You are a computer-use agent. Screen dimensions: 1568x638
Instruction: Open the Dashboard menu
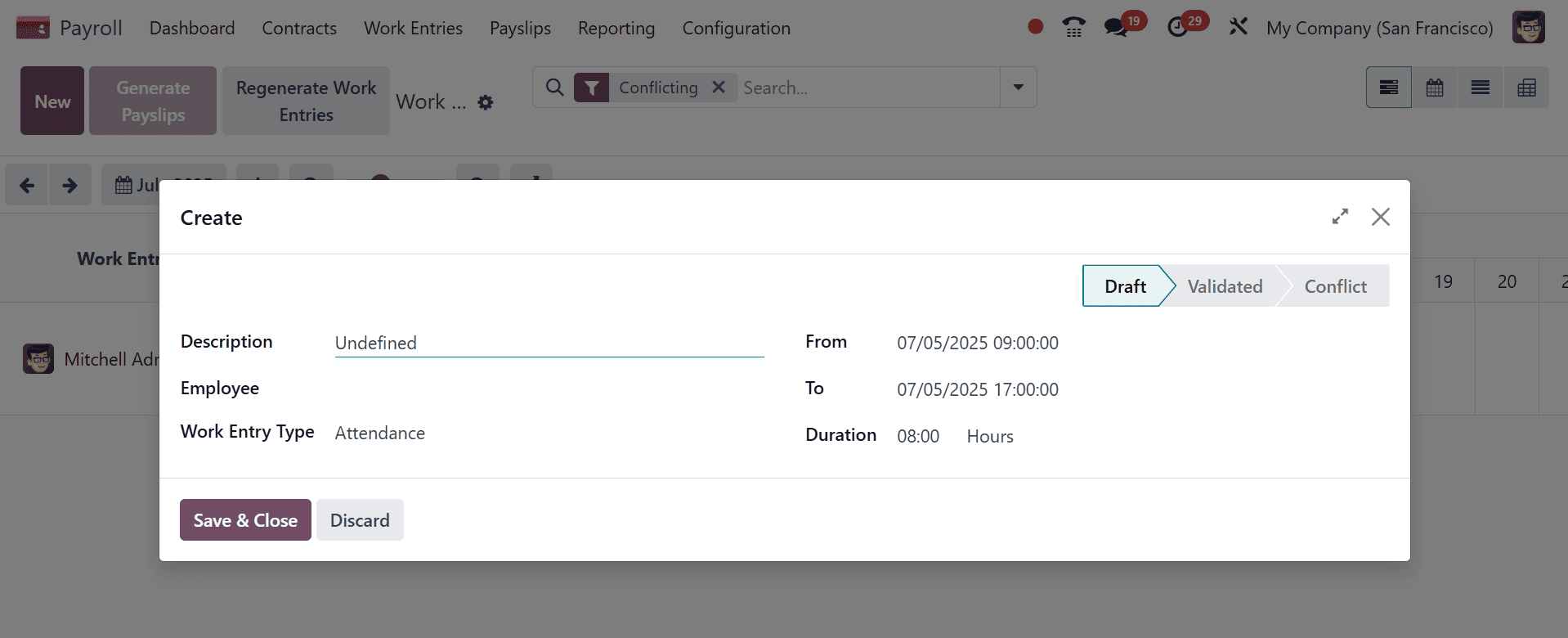pyautogui.click(x=192, y=28)
